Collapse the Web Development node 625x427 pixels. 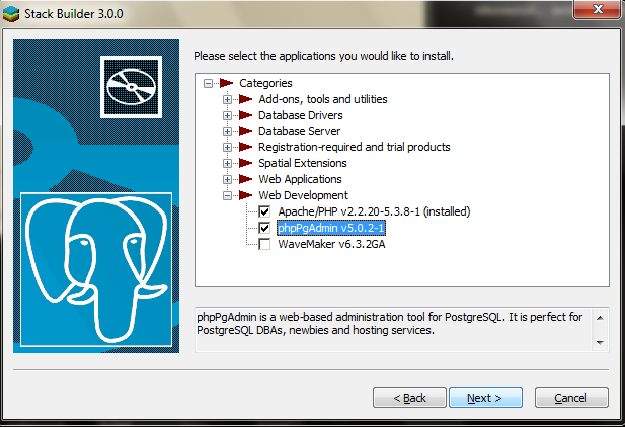227,195
